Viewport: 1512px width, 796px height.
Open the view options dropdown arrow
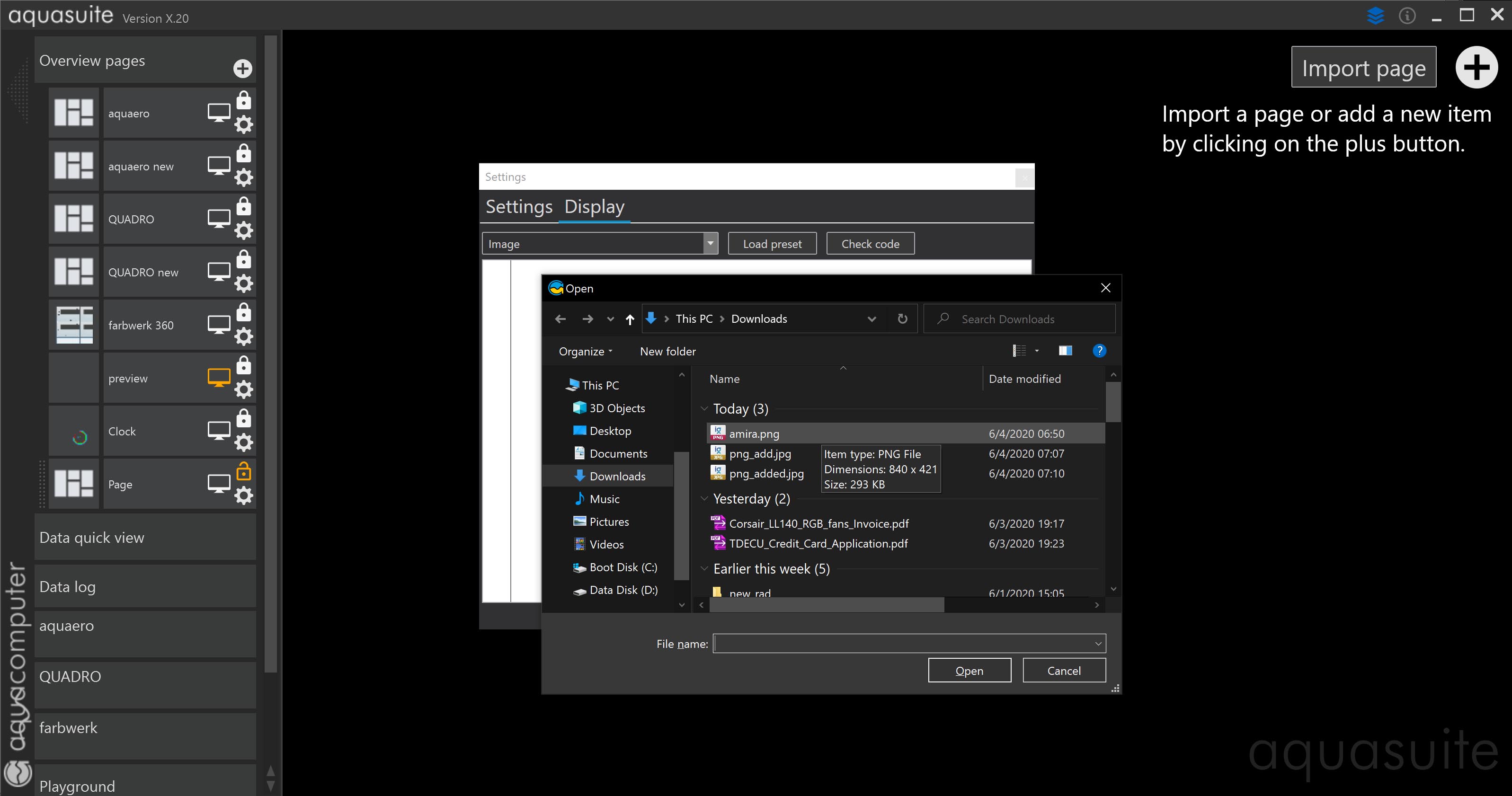coord(1037,351)
